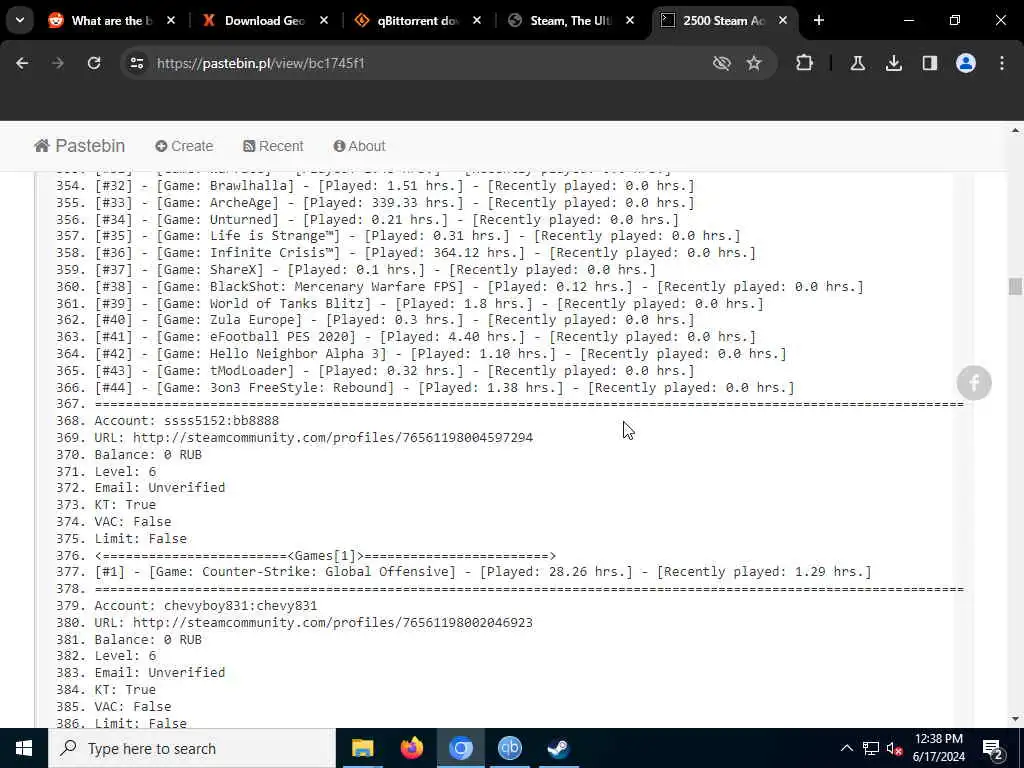
Task: Expand the system tray hidden icons chevron
Action: pyautogui.click(x=846, y=748)
